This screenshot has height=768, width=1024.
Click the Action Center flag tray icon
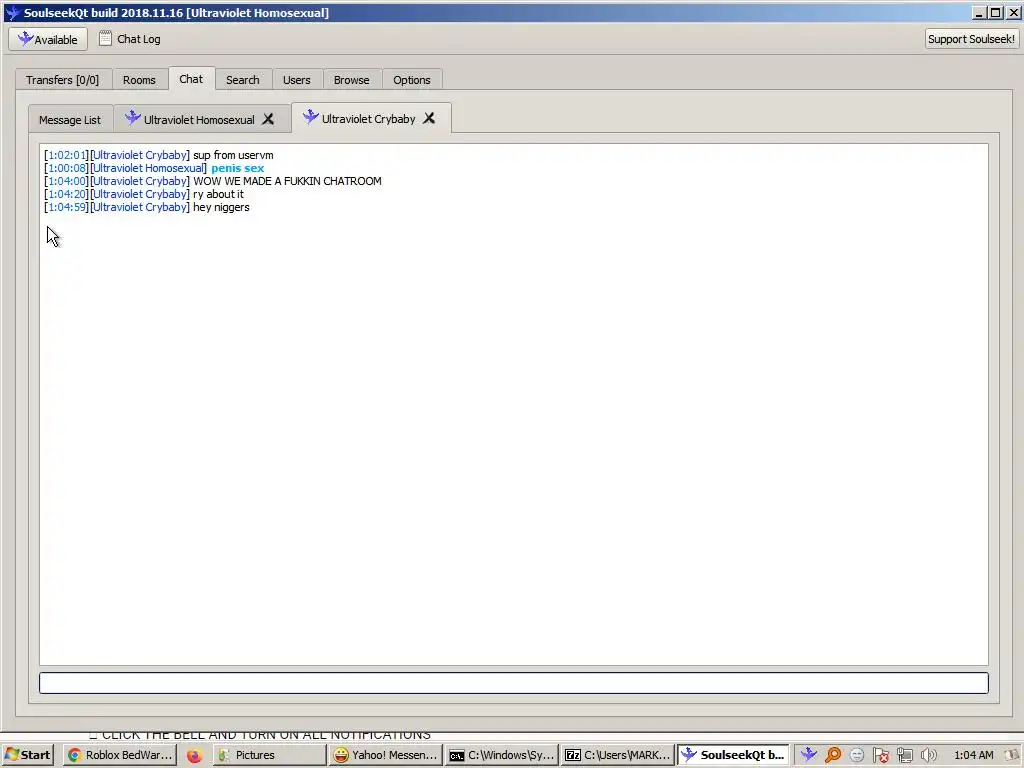[x=881, y=755]
